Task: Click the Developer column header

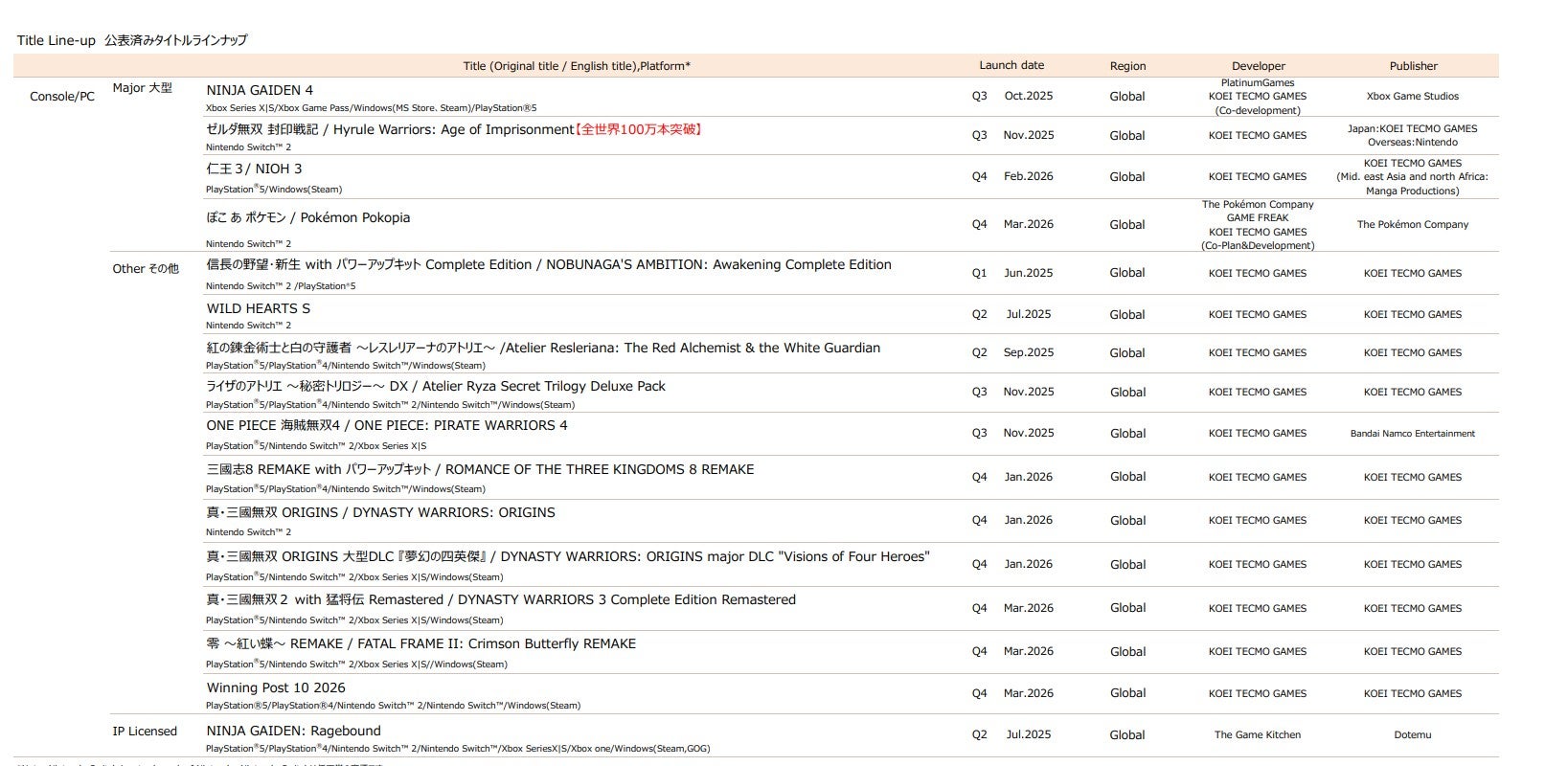Action: pos(1258,66)
